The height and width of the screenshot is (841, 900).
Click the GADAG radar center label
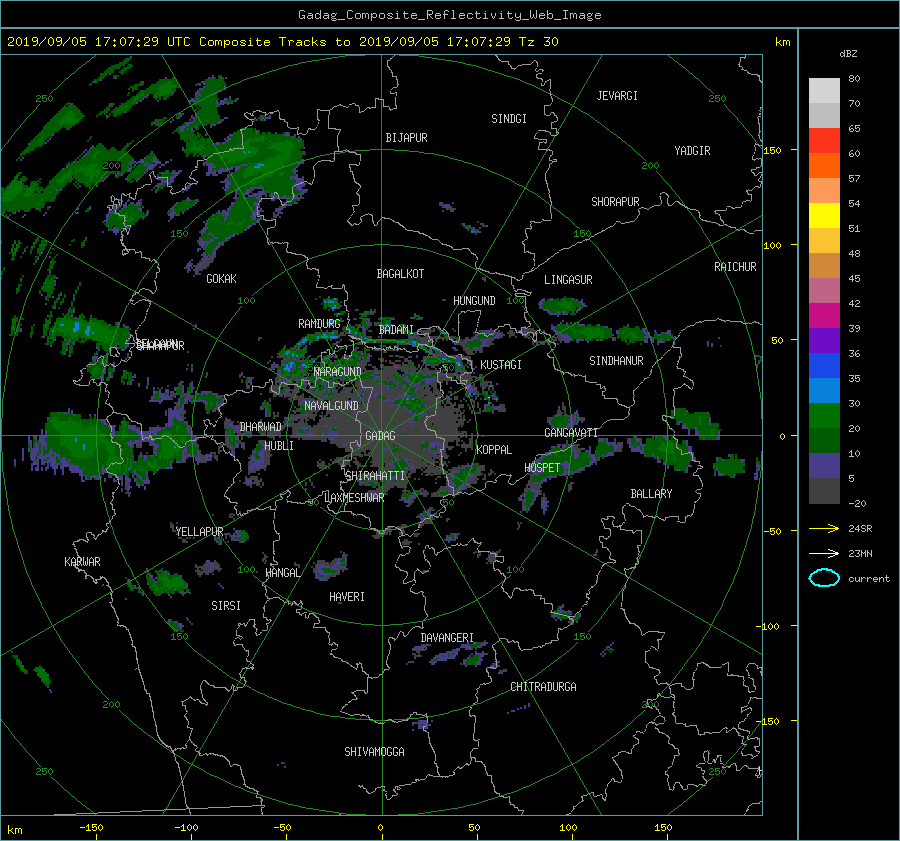click(x=380, y=436)
